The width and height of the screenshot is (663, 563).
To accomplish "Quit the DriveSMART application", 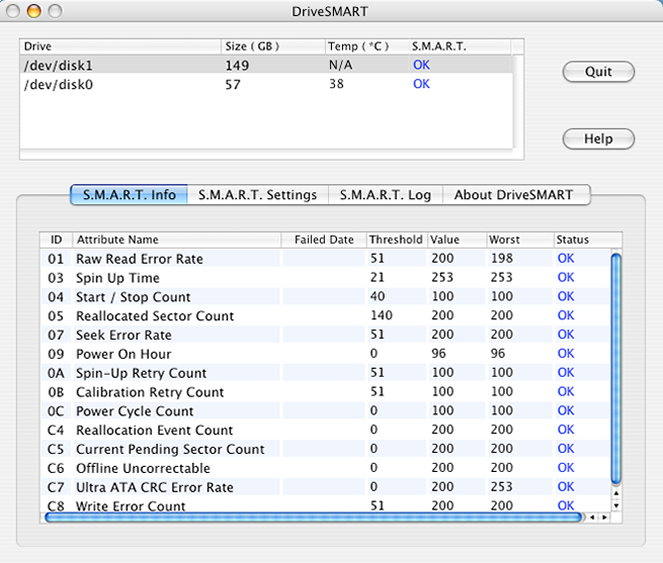I will tap(598, 71).
